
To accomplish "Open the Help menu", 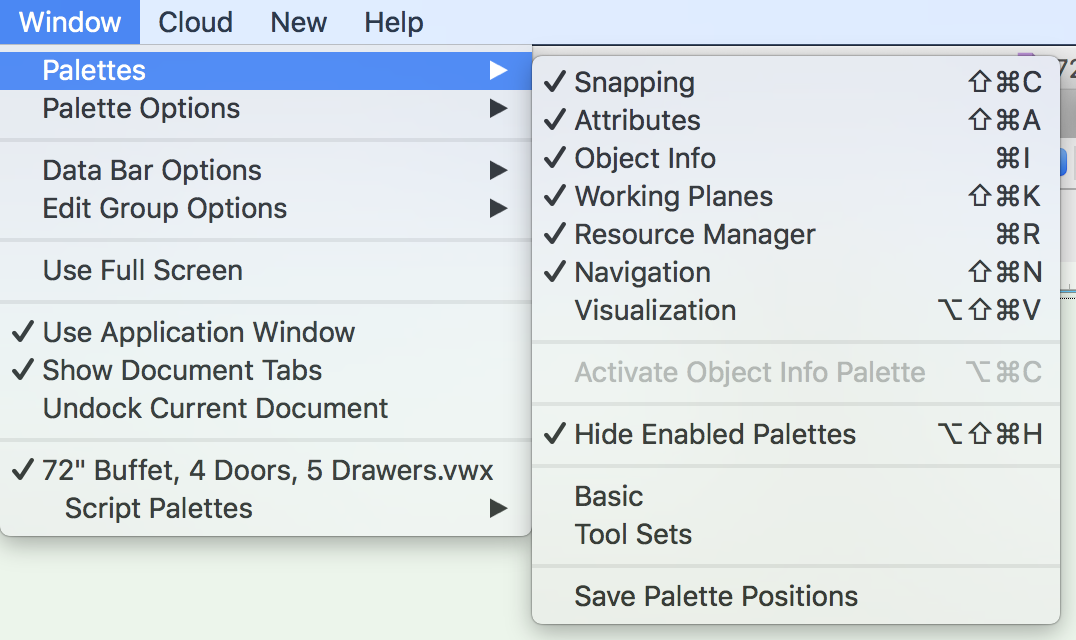I will tap(392, 22).
